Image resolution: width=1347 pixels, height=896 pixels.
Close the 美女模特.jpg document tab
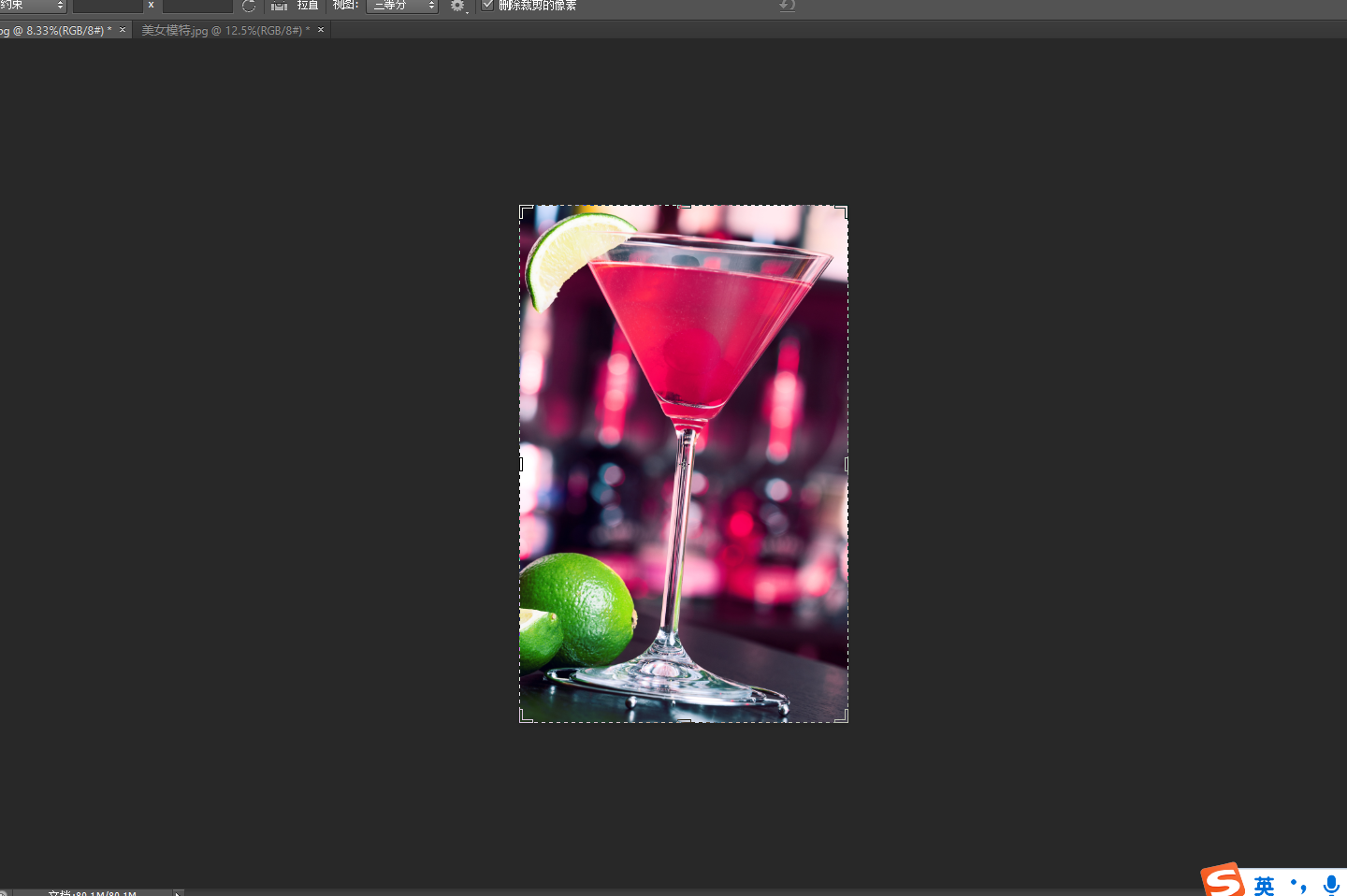click(x=321, y=30)
